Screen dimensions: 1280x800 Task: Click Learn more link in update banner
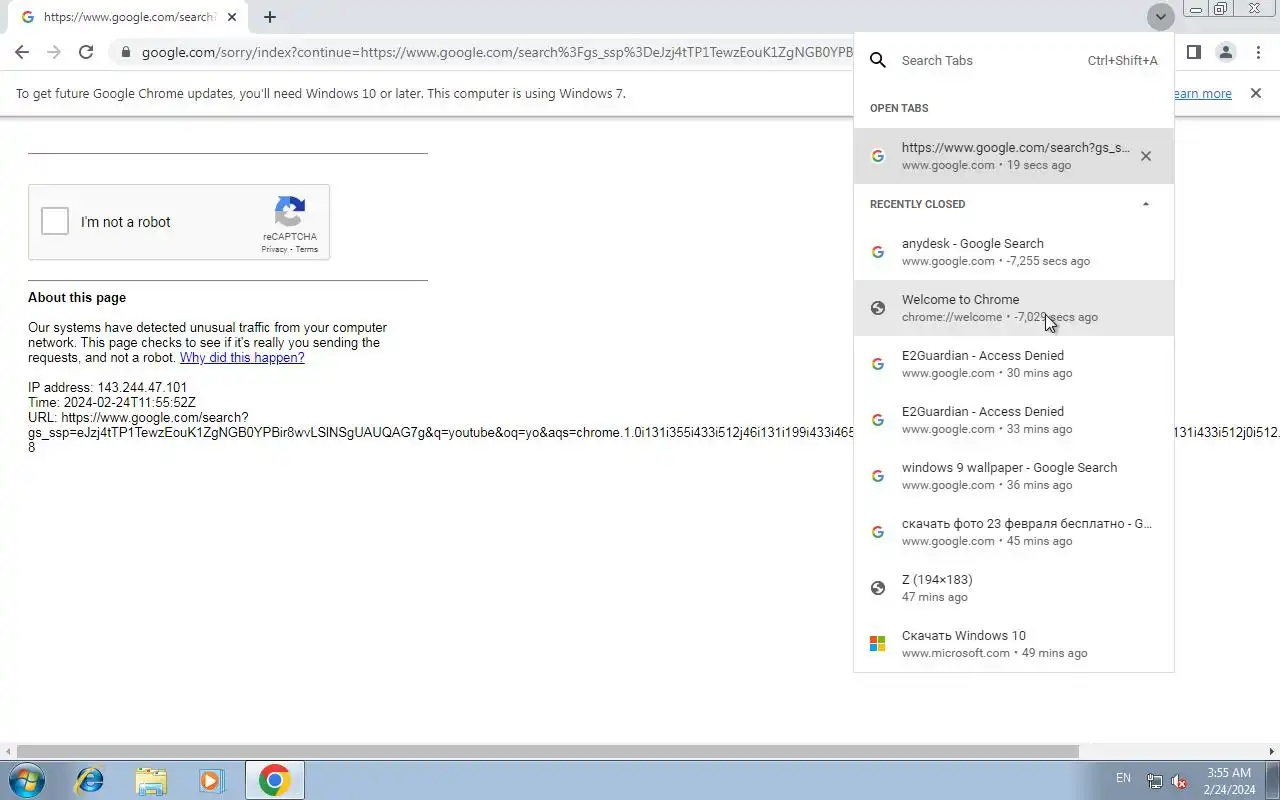1203,93
